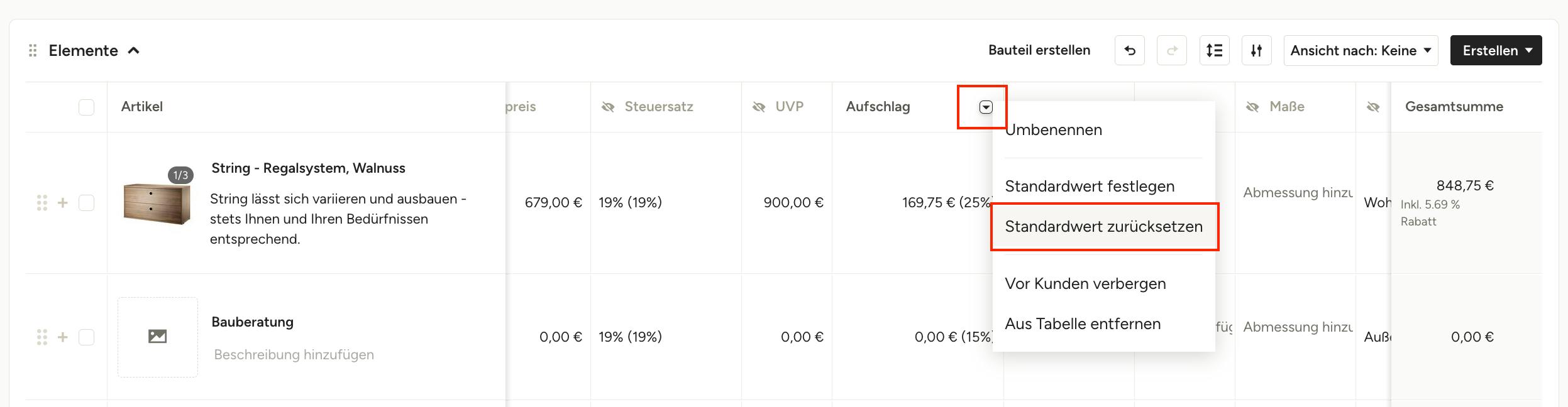Click plus icon beside String Regalsystem row
Image resolution: width=1568 pixels, height=407 pixels.
(x=63, y=203)
